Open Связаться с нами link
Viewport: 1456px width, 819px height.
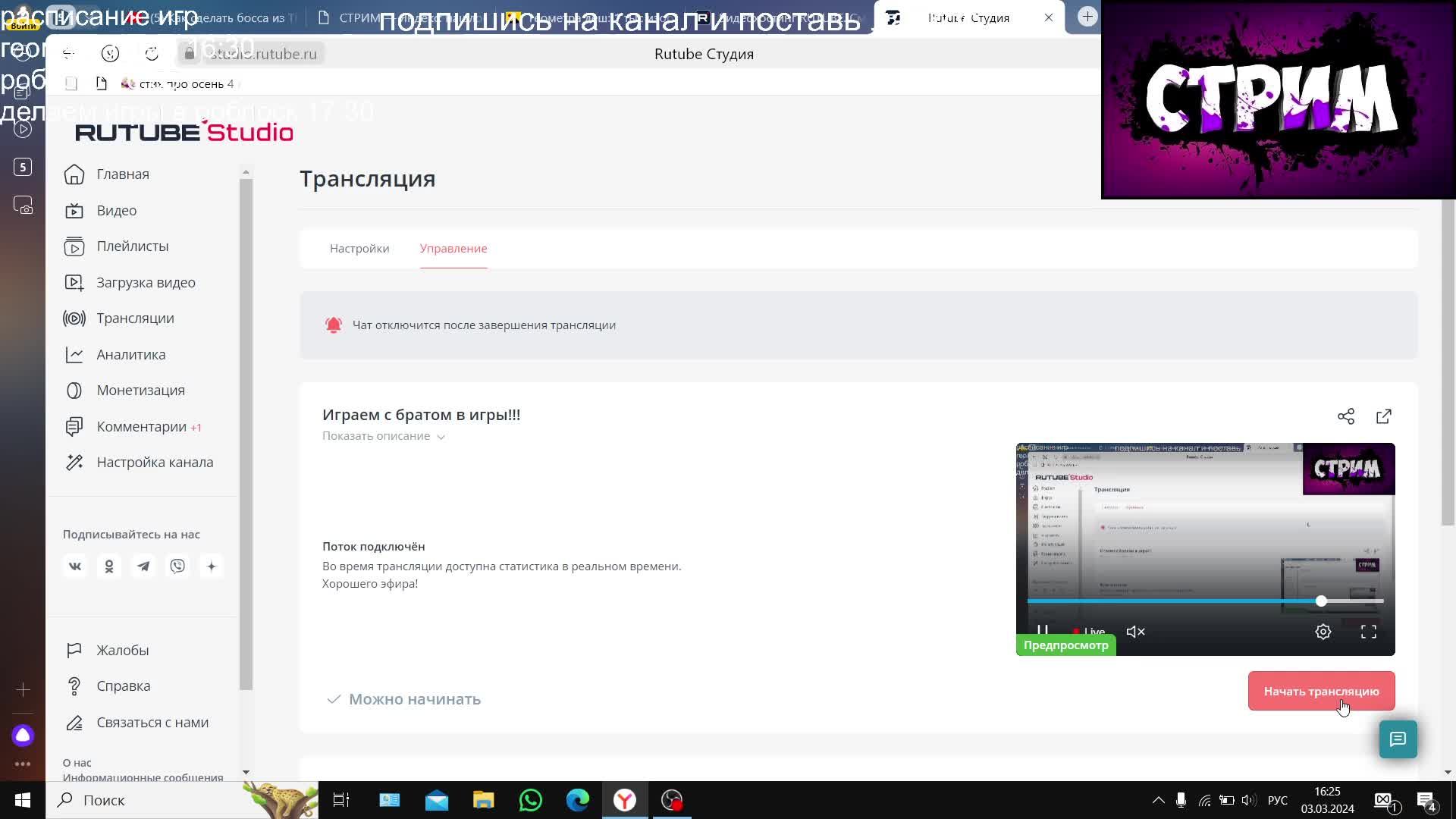(x=152, y=723)
